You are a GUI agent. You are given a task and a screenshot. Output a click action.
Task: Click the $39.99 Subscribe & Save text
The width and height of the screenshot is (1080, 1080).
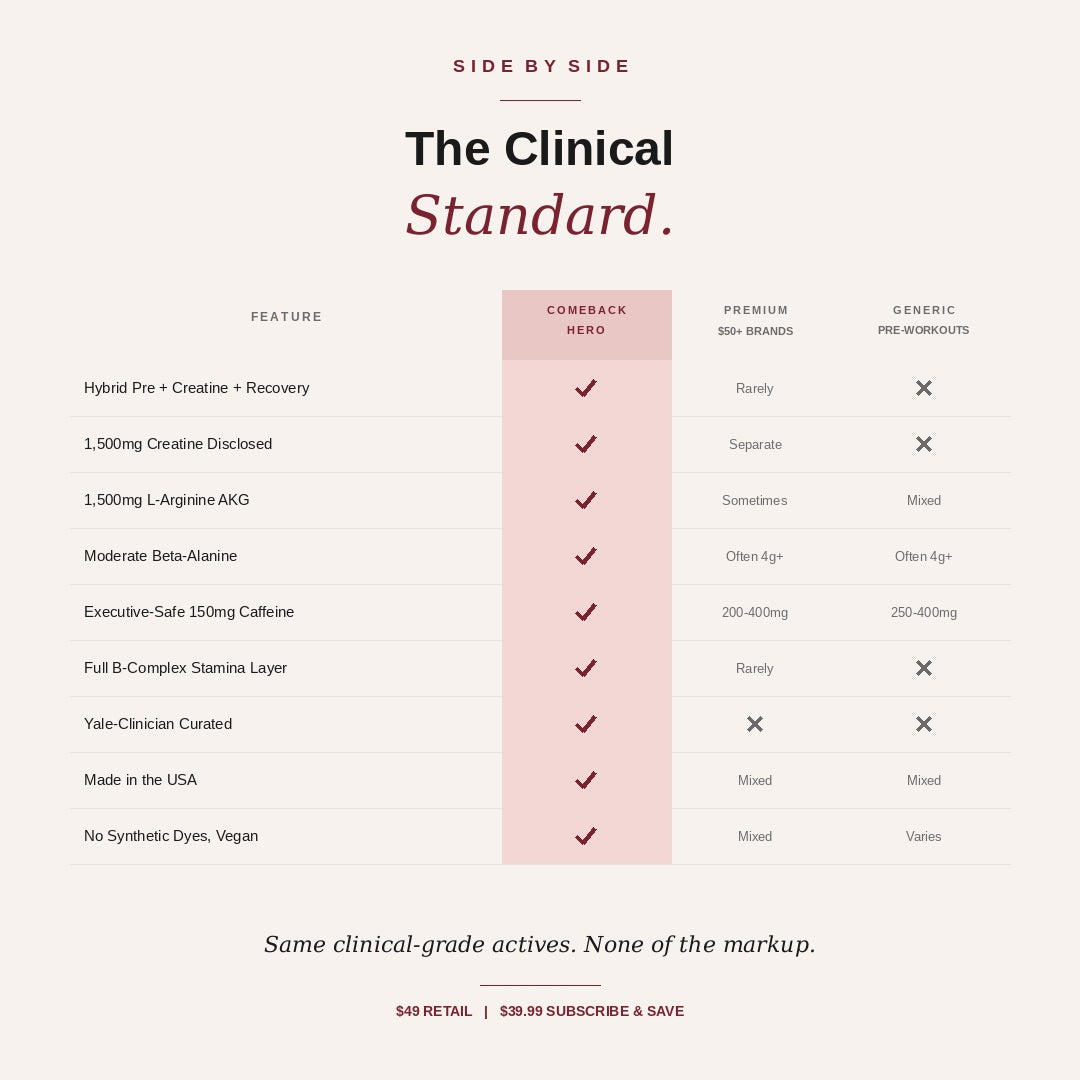click(x=592, y=1011)
